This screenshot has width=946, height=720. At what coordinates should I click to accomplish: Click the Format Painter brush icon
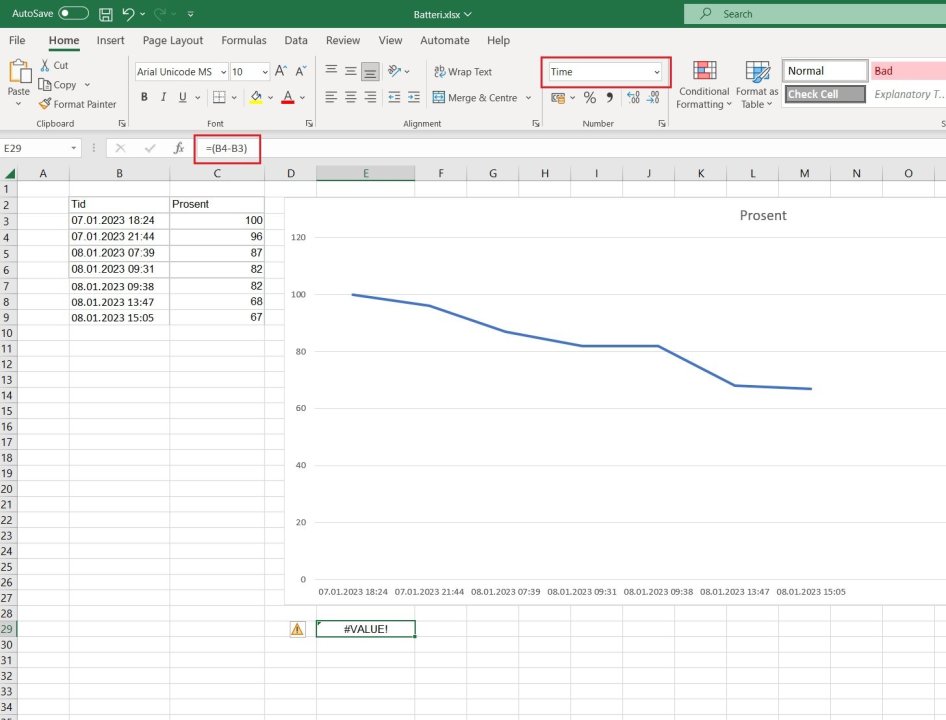point(45,104)
